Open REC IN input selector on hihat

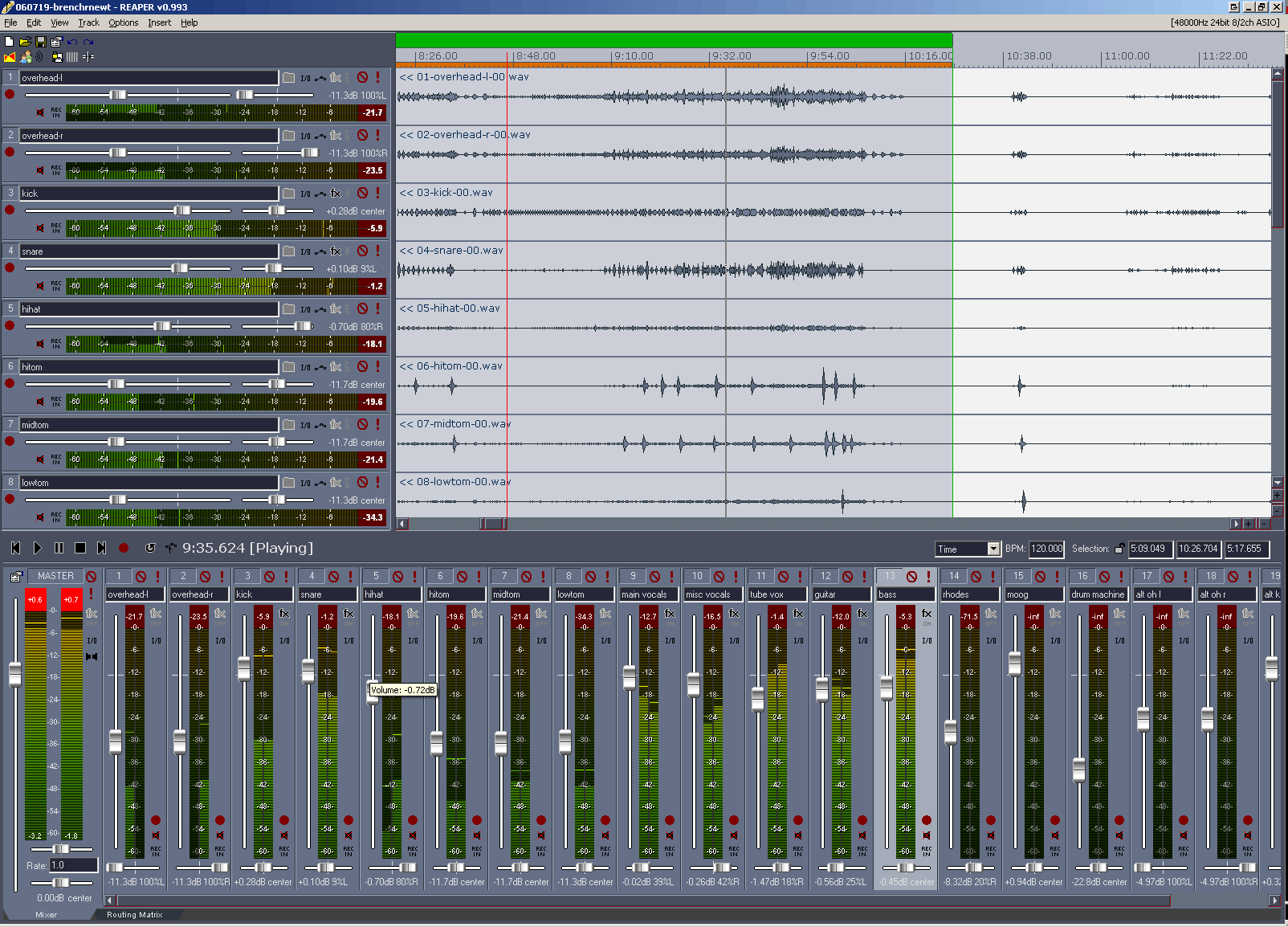coord(56,344)
